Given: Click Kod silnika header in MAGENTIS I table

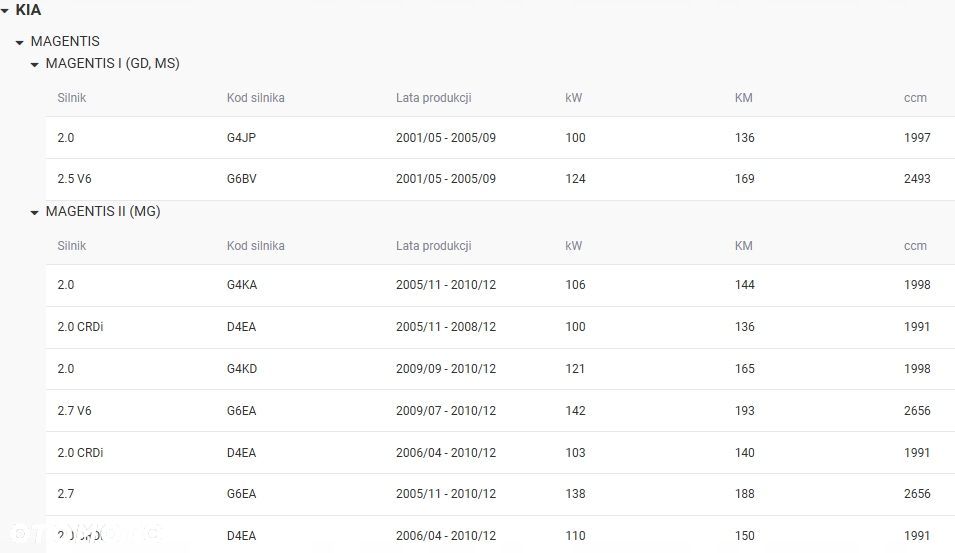Looking at the screenshot, I should (256, 97).
